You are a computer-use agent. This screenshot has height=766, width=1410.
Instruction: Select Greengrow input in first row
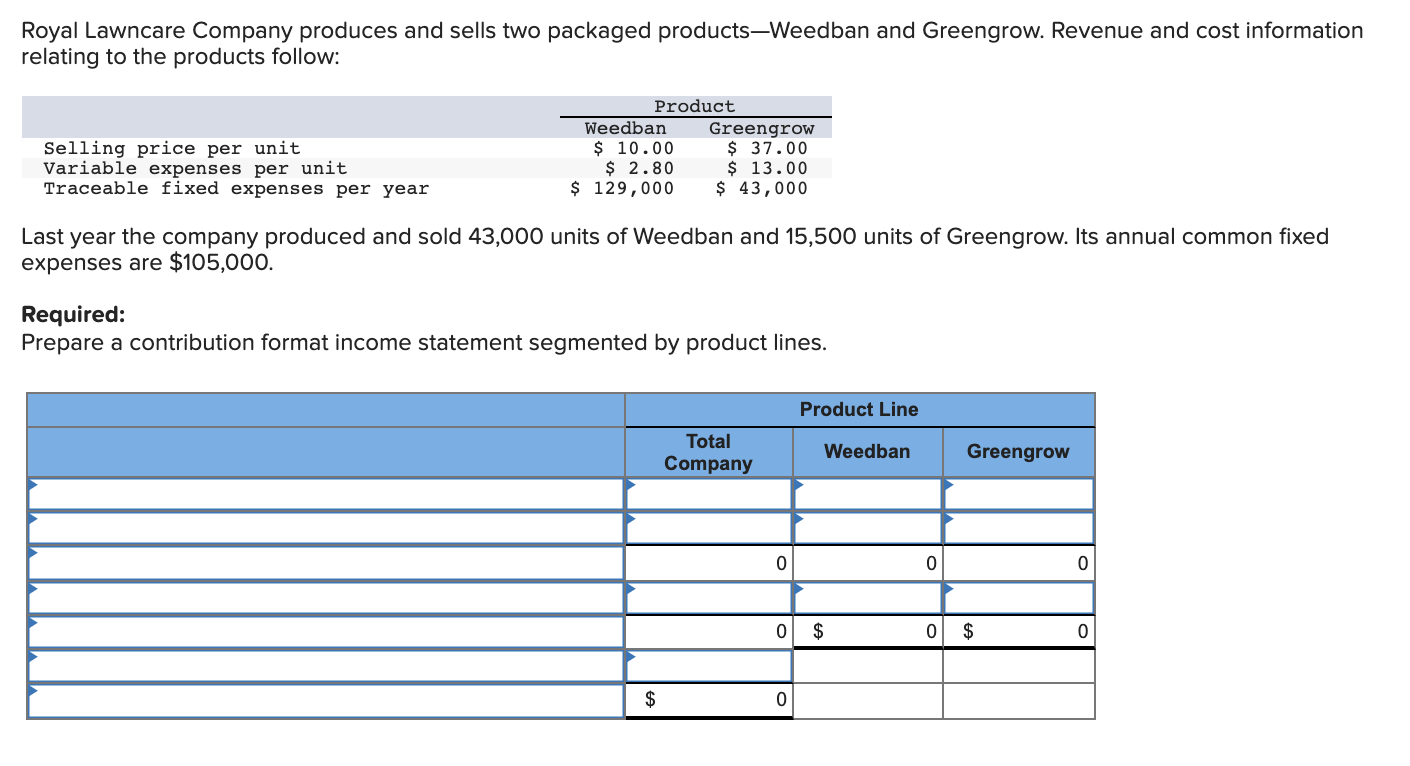click(1019, 494)
